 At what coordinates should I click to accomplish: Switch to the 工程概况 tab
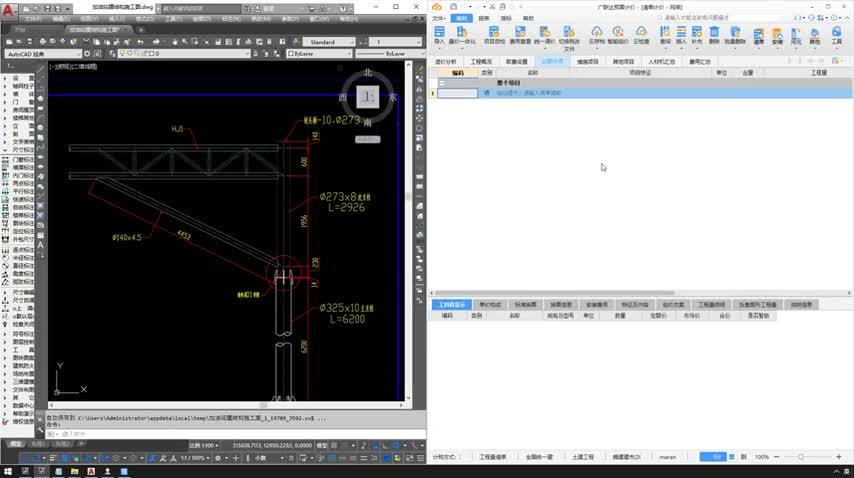(481, 61)
